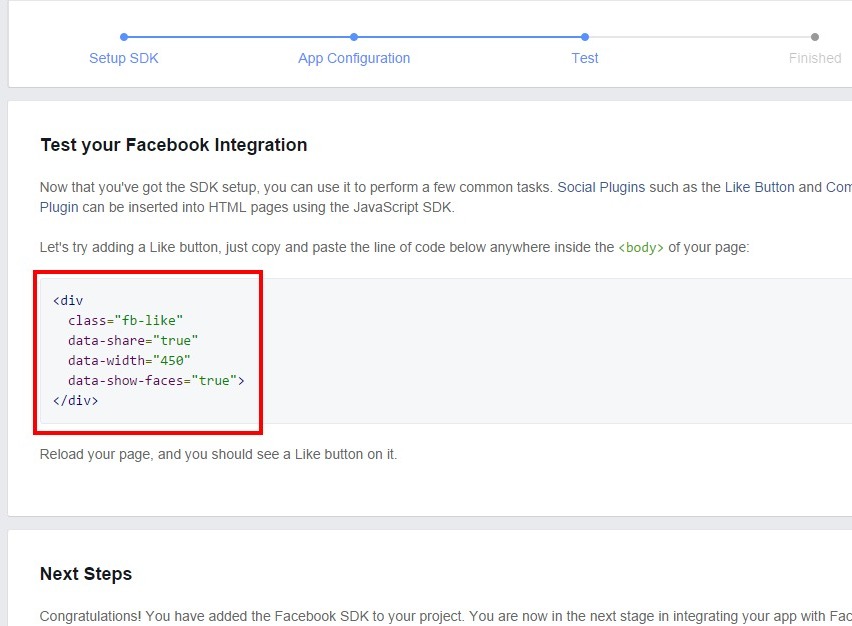The height and width of the screenshot is (626, 852).
Task: Click the App Configuration progress dot
Action: click(x=354, y=37)
